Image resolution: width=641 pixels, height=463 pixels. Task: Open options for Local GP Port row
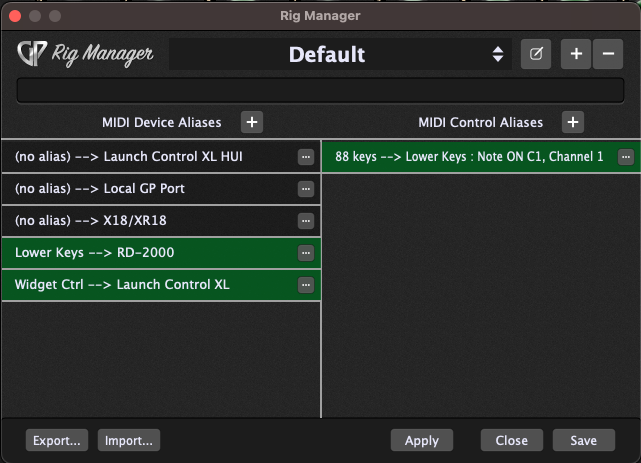[306, 189]
